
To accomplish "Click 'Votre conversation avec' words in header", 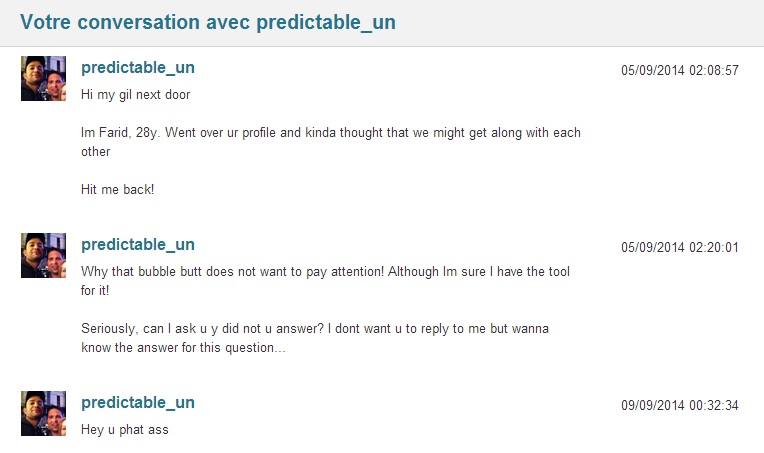I will pyautogui.click(x=135, y=22).
